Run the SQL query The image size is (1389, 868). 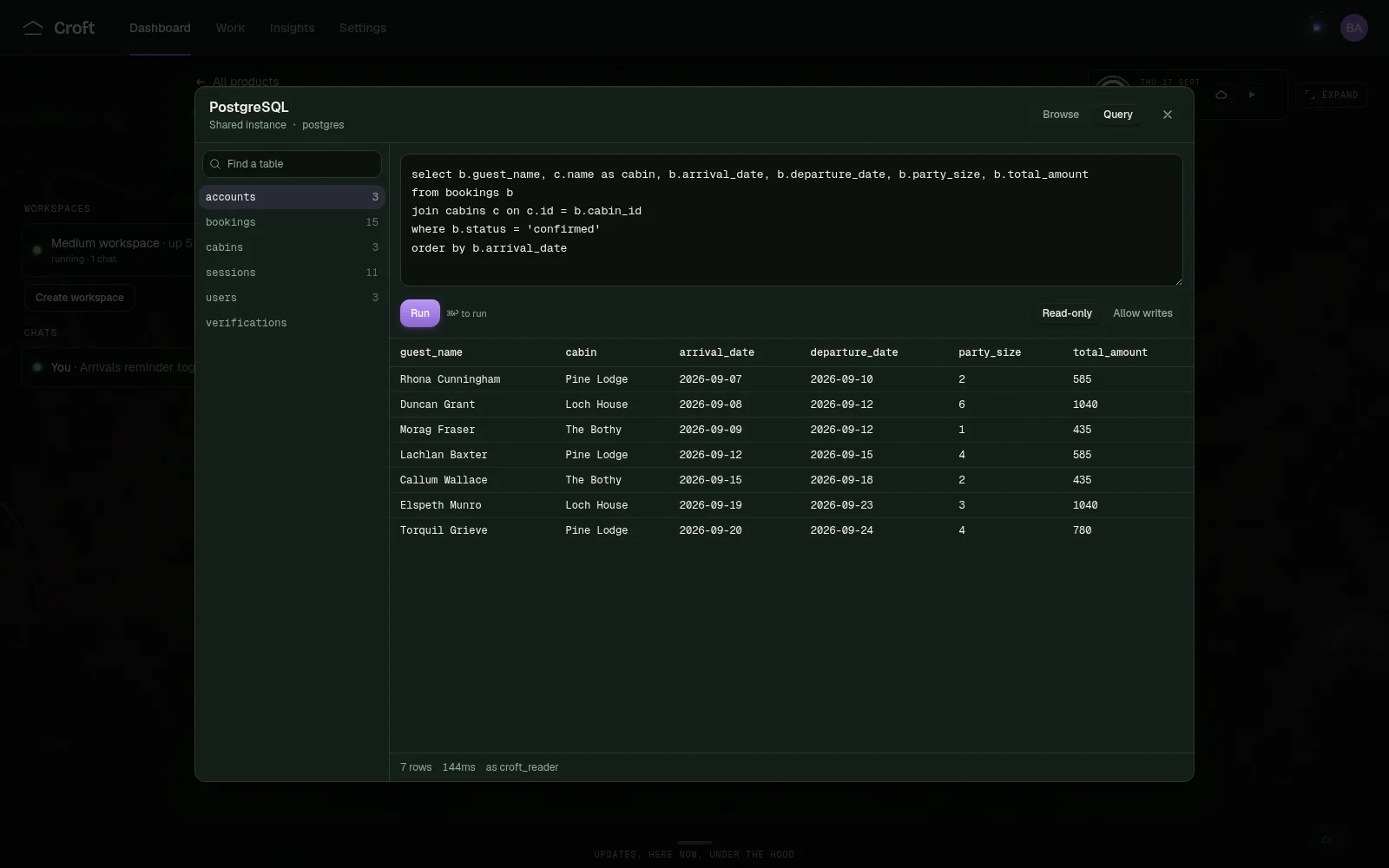(x=420, y=313)
